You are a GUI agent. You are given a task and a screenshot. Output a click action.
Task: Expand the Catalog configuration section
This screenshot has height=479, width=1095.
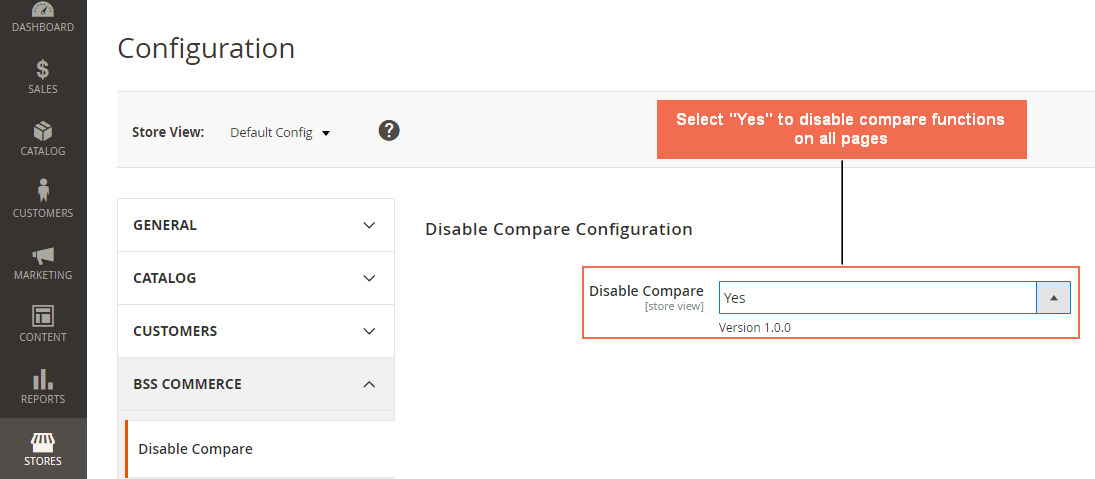pos(256,278)
